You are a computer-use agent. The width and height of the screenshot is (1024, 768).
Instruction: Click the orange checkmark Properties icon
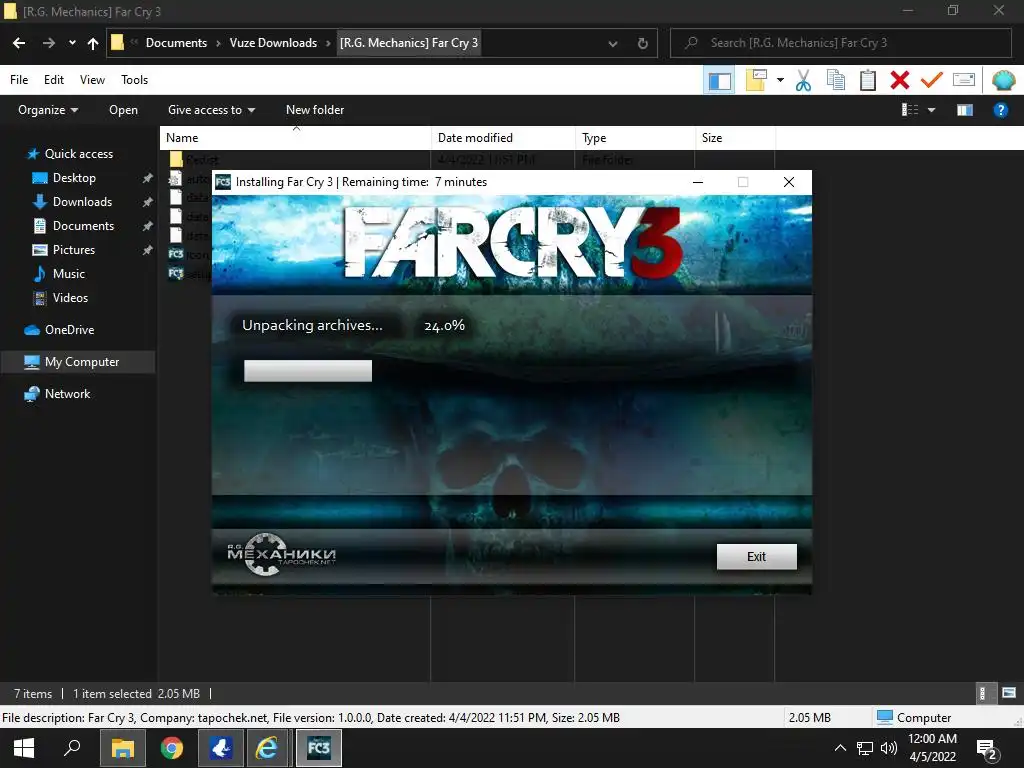click(931, 80)
